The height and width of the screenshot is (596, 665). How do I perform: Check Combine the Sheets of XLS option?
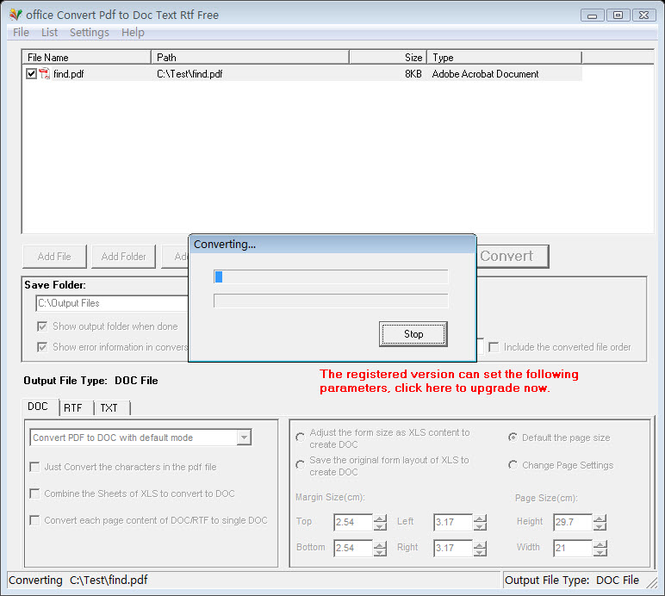pos(34,494)
